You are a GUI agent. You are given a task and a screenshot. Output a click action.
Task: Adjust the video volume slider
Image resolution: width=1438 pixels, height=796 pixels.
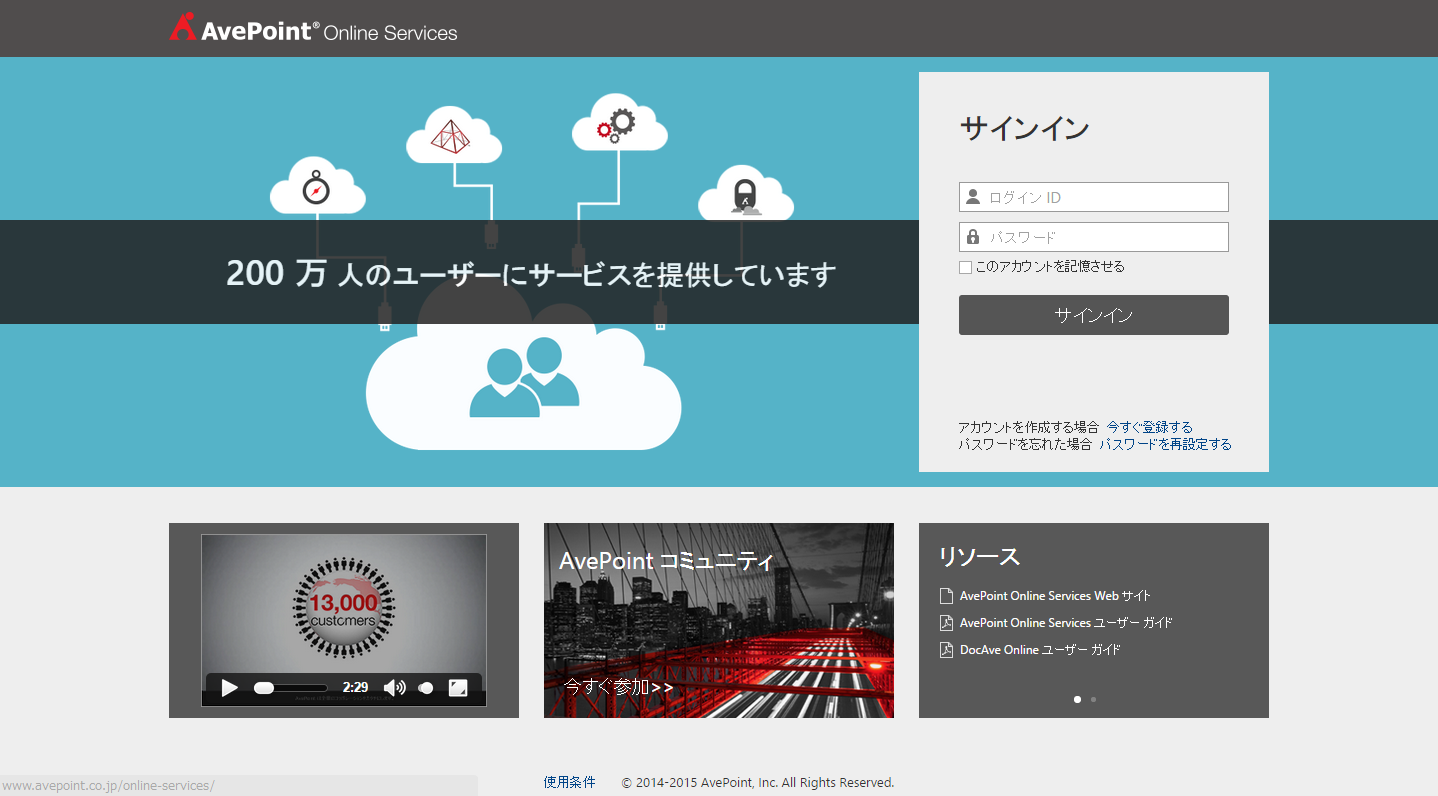[x=426, y=688]
